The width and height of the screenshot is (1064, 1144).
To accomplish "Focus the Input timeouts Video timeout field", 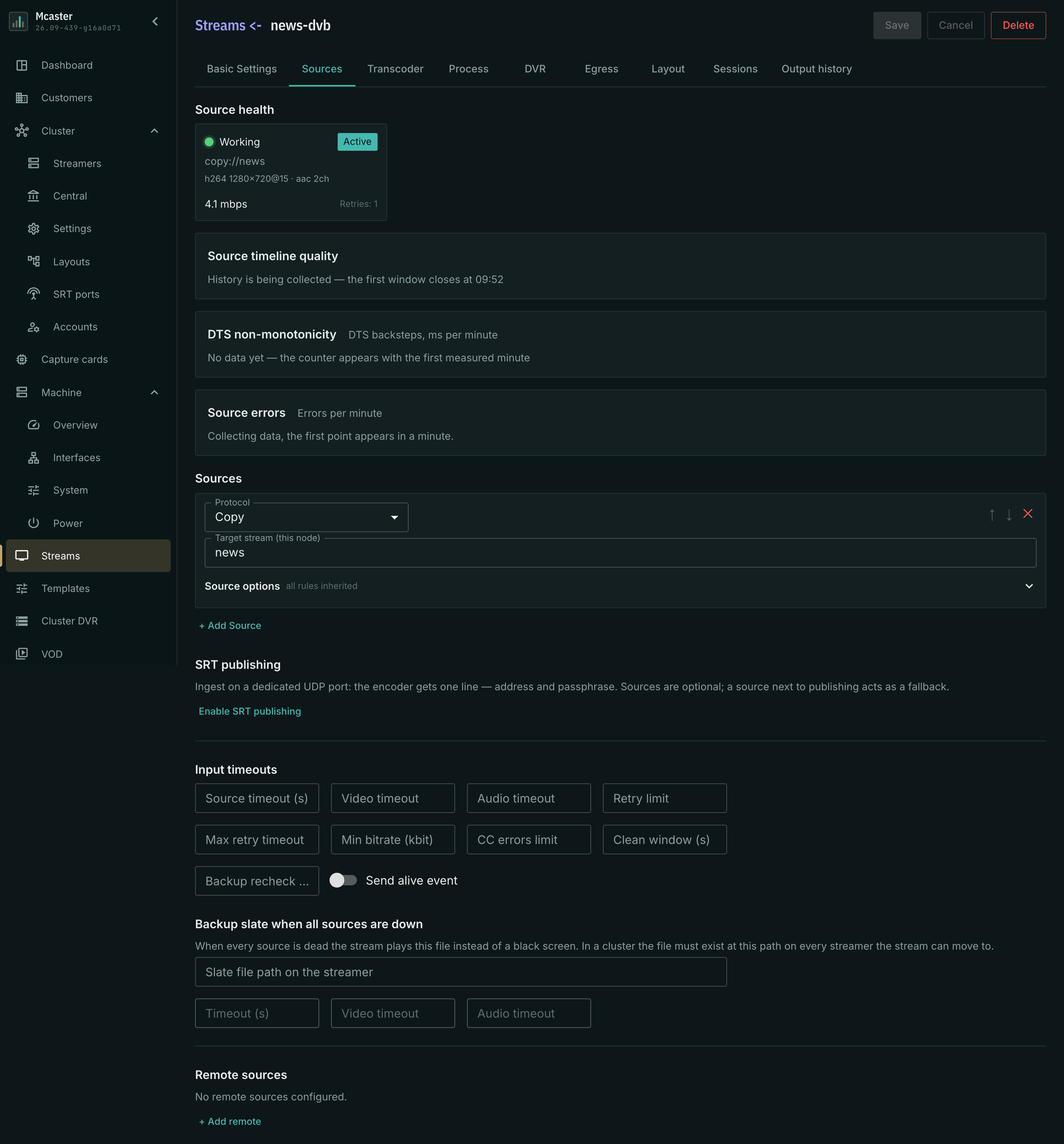I will (x=393, y=798).
